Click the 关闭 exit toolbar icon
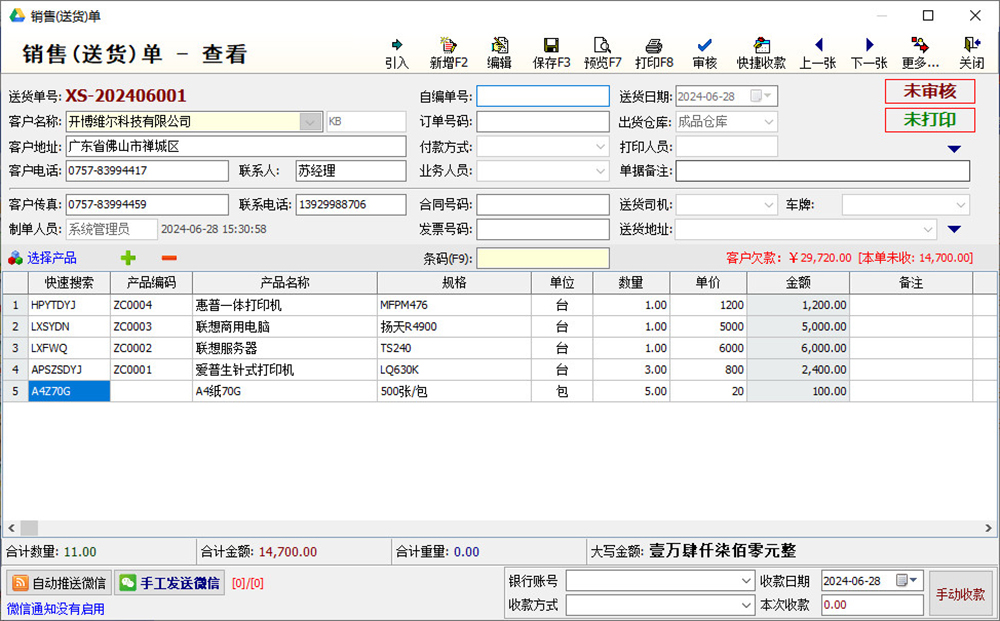The height and width of the screenshot is (621, 1000). pyautogui.click(x=971, y=53)
